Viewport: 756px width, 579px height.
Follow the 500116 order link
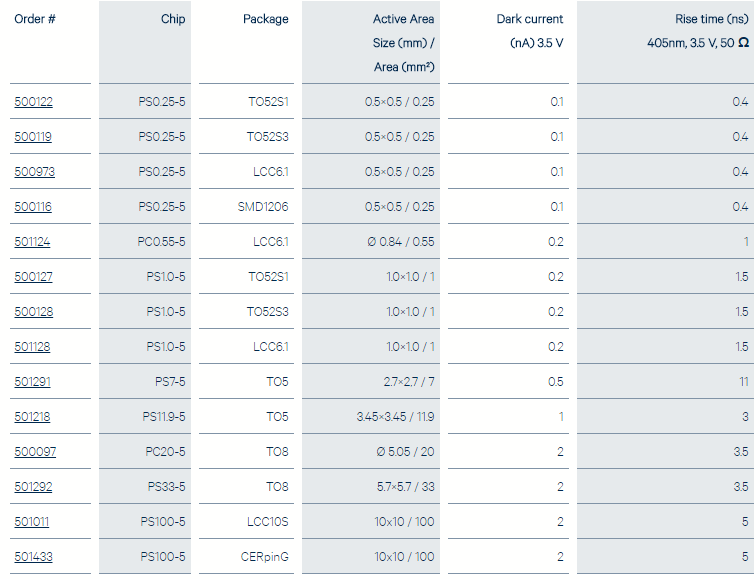click(33, 207)
